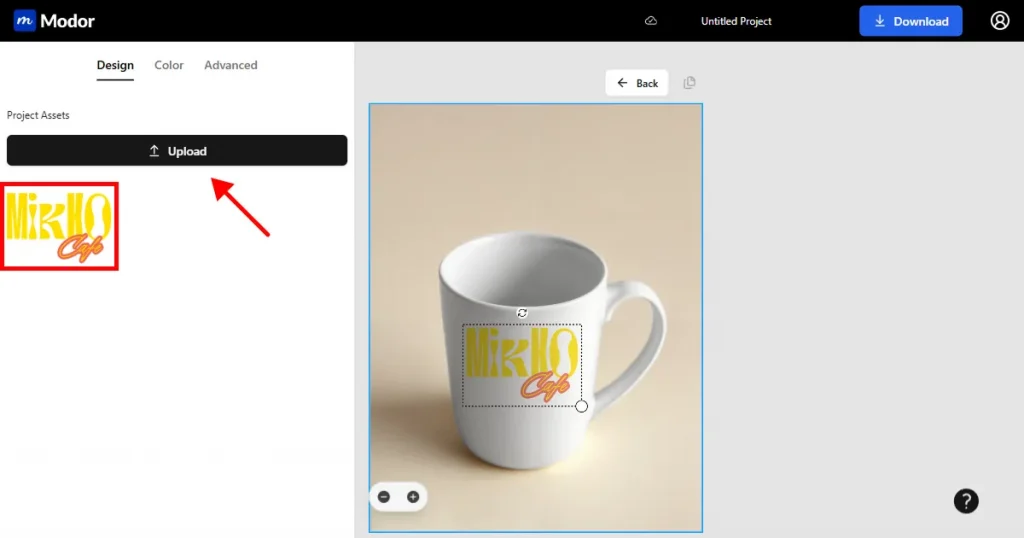1024x538 pixels.
Task: Click the Upload button
Action: [x=177, y=151]
